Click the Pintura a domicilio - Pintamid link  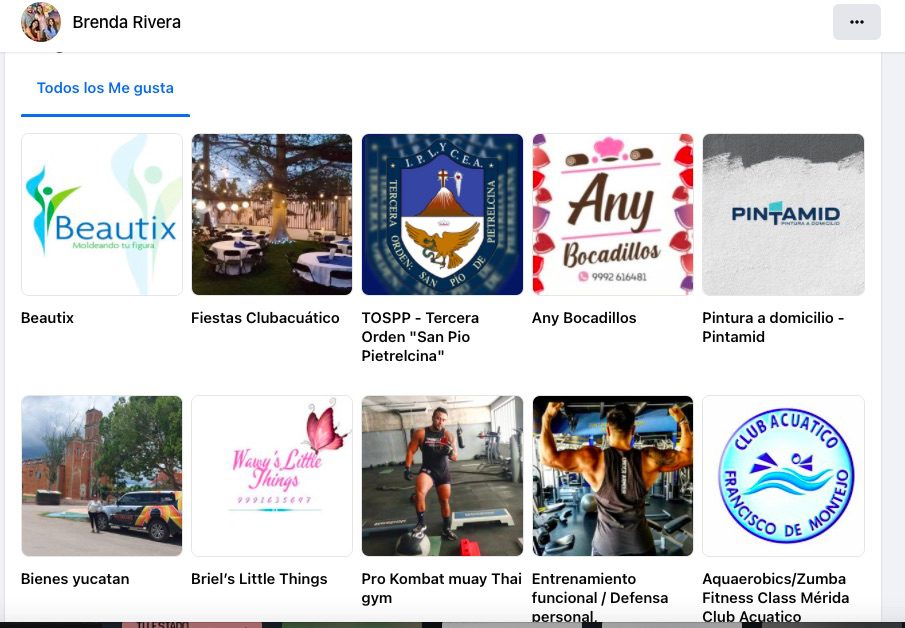click(773, 327)
